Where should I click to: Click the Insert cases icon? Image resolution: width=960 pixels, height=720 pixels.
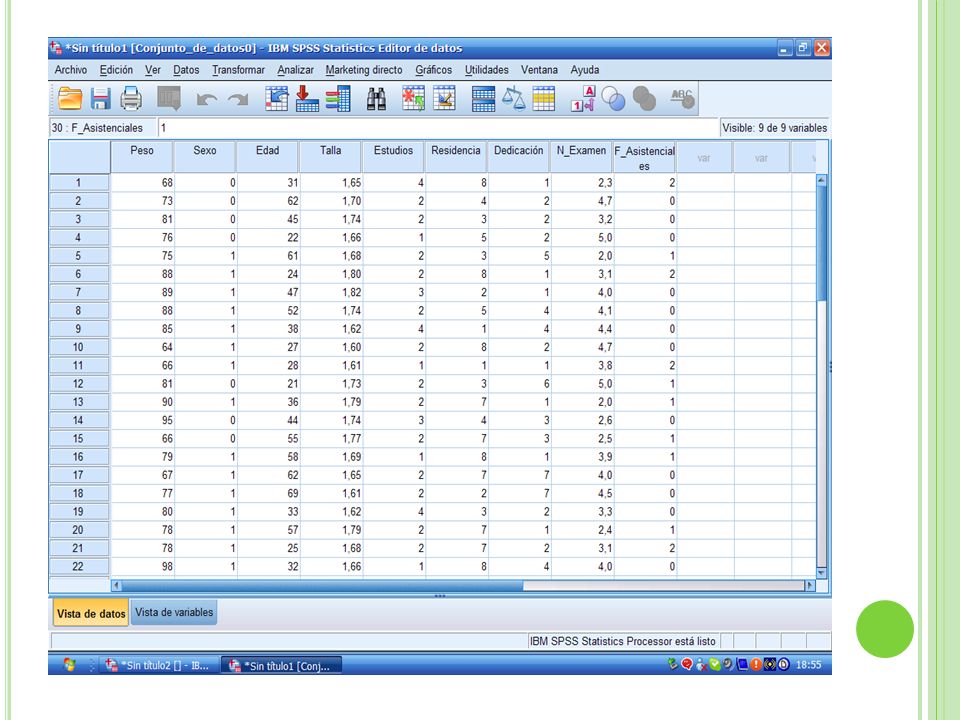coord(413,99)
